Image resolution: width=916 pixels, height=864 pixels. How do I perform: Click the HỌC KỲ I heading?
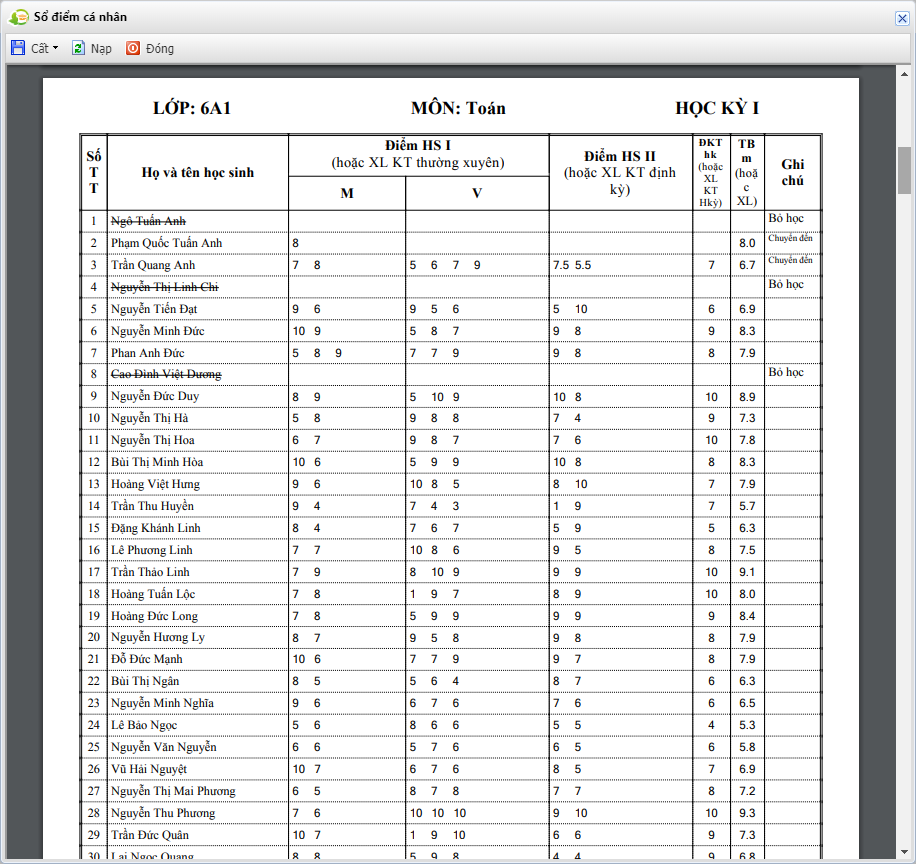pyautogui.click(x=717, y=108)
